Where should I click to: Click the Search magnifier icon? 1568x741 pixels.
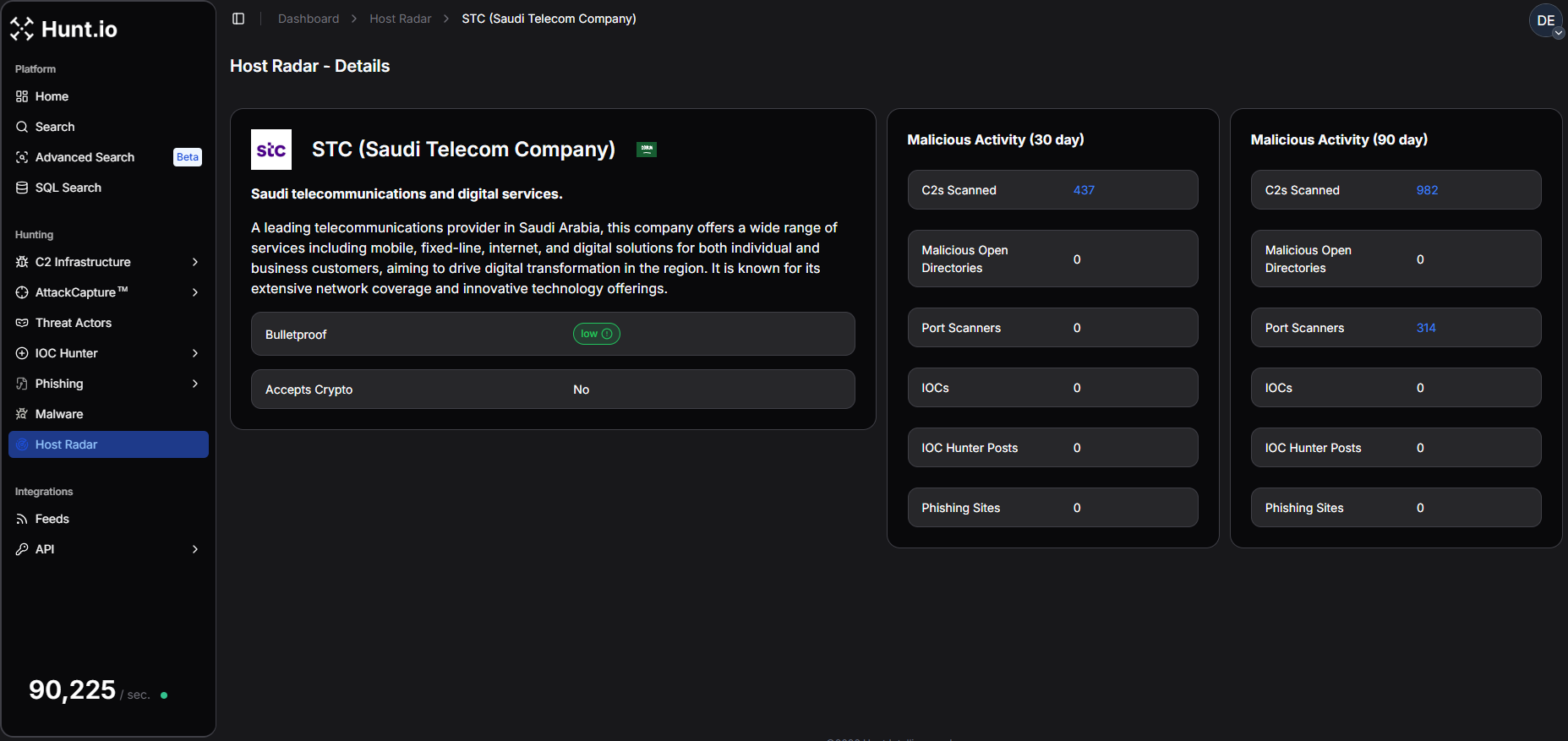coord(22,127)
